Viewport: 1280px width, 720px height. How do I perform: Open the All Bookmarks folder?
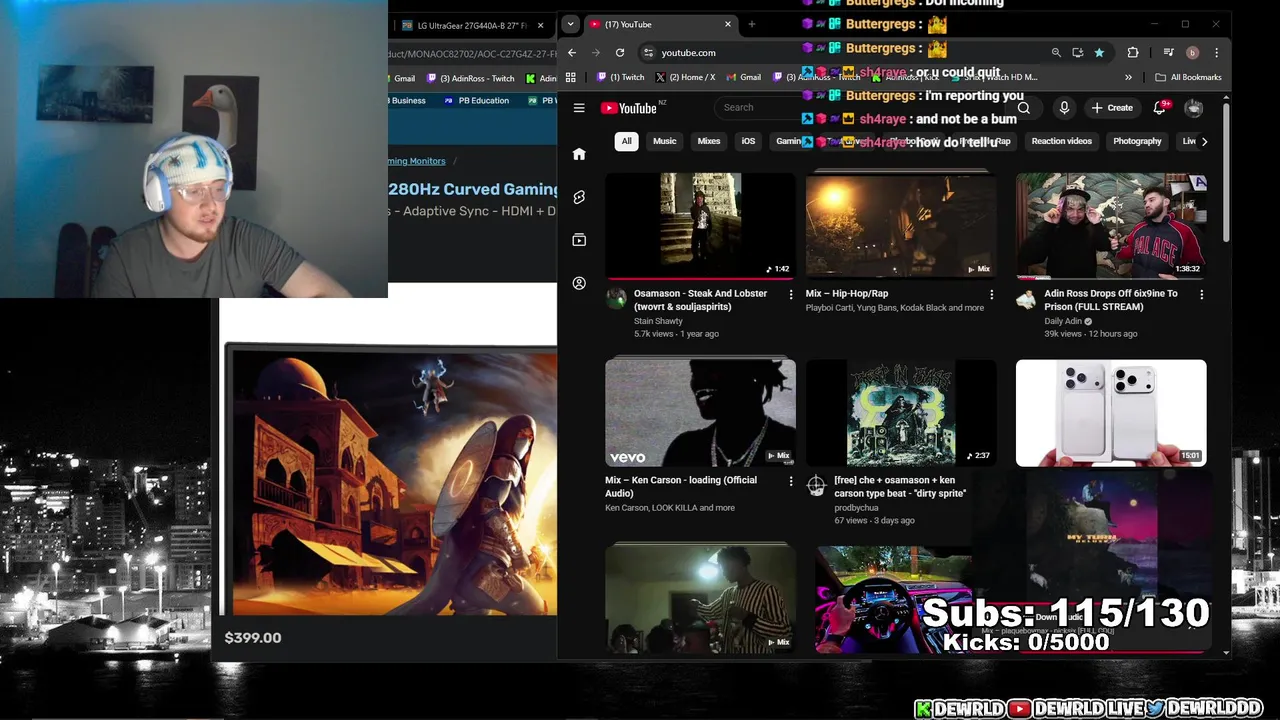(1188, 77)
